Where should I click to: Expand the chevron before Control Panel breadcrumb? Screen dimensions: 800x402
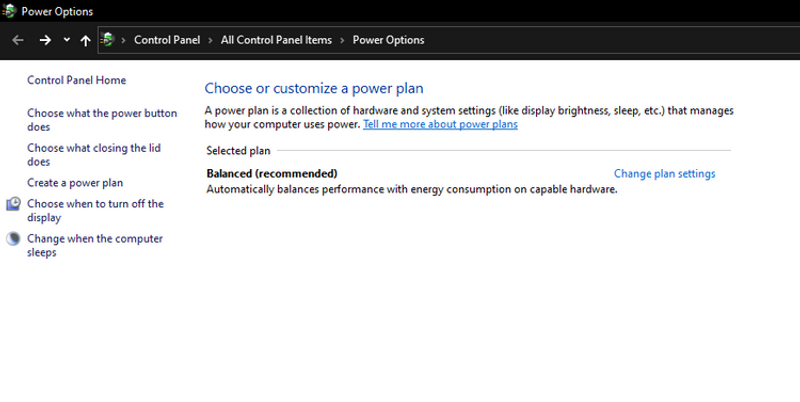coord(125,40)
